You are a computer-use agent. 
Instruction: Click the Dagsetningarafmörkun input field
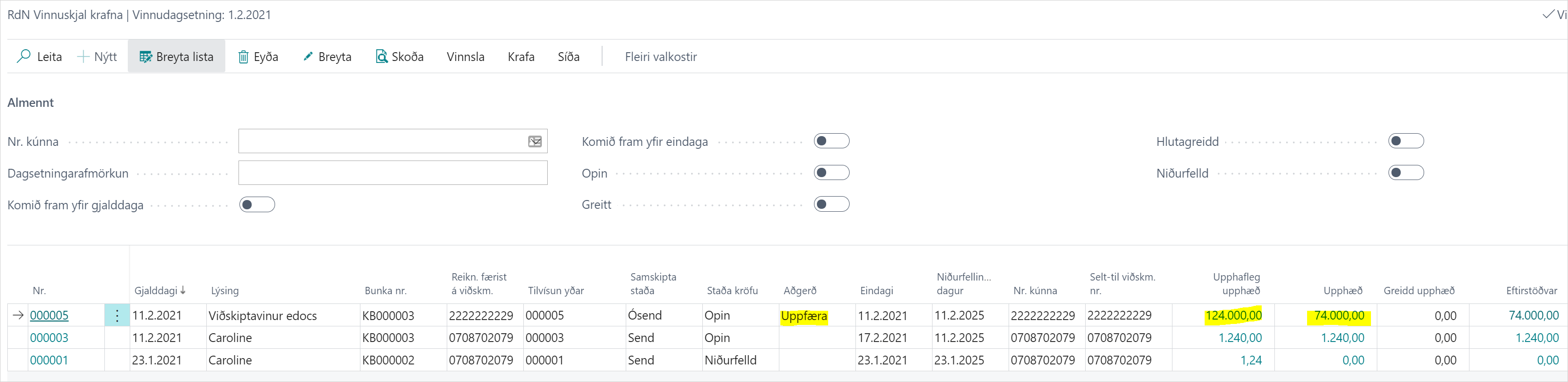pyautogui.click(x=393, y=173)
